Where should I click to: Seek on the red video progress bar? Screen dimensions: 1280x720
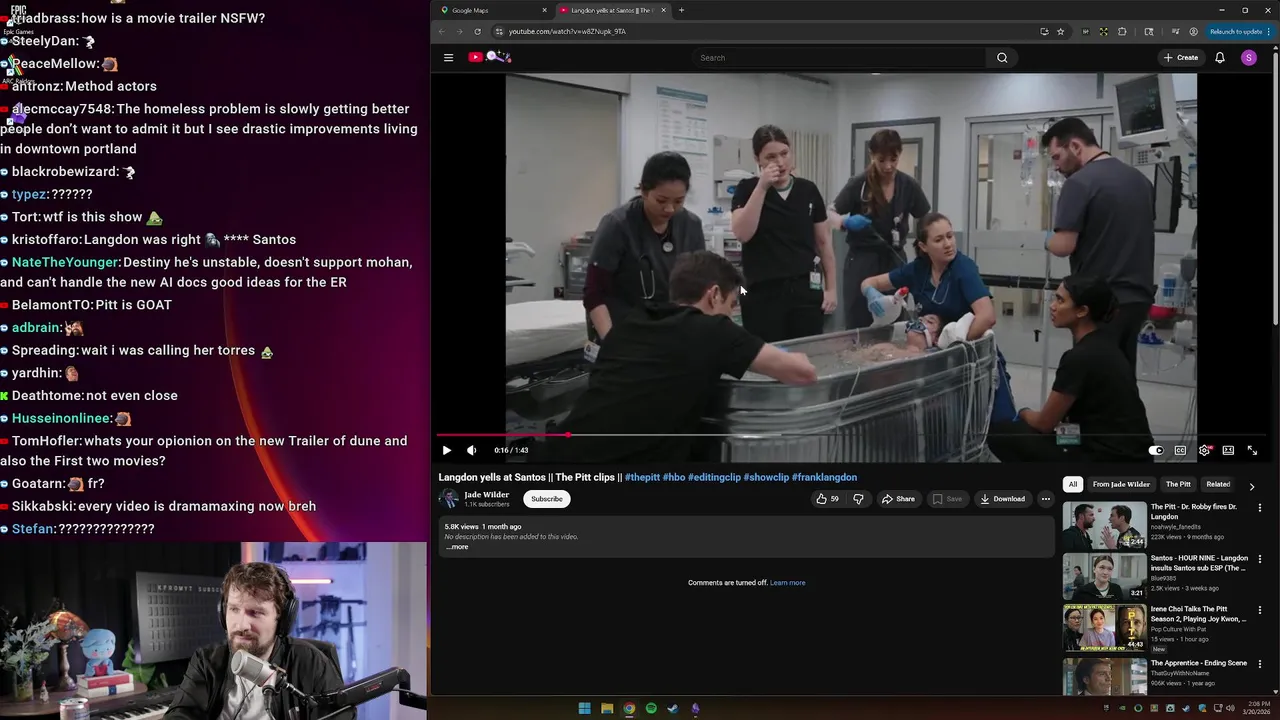coord(852,435)
